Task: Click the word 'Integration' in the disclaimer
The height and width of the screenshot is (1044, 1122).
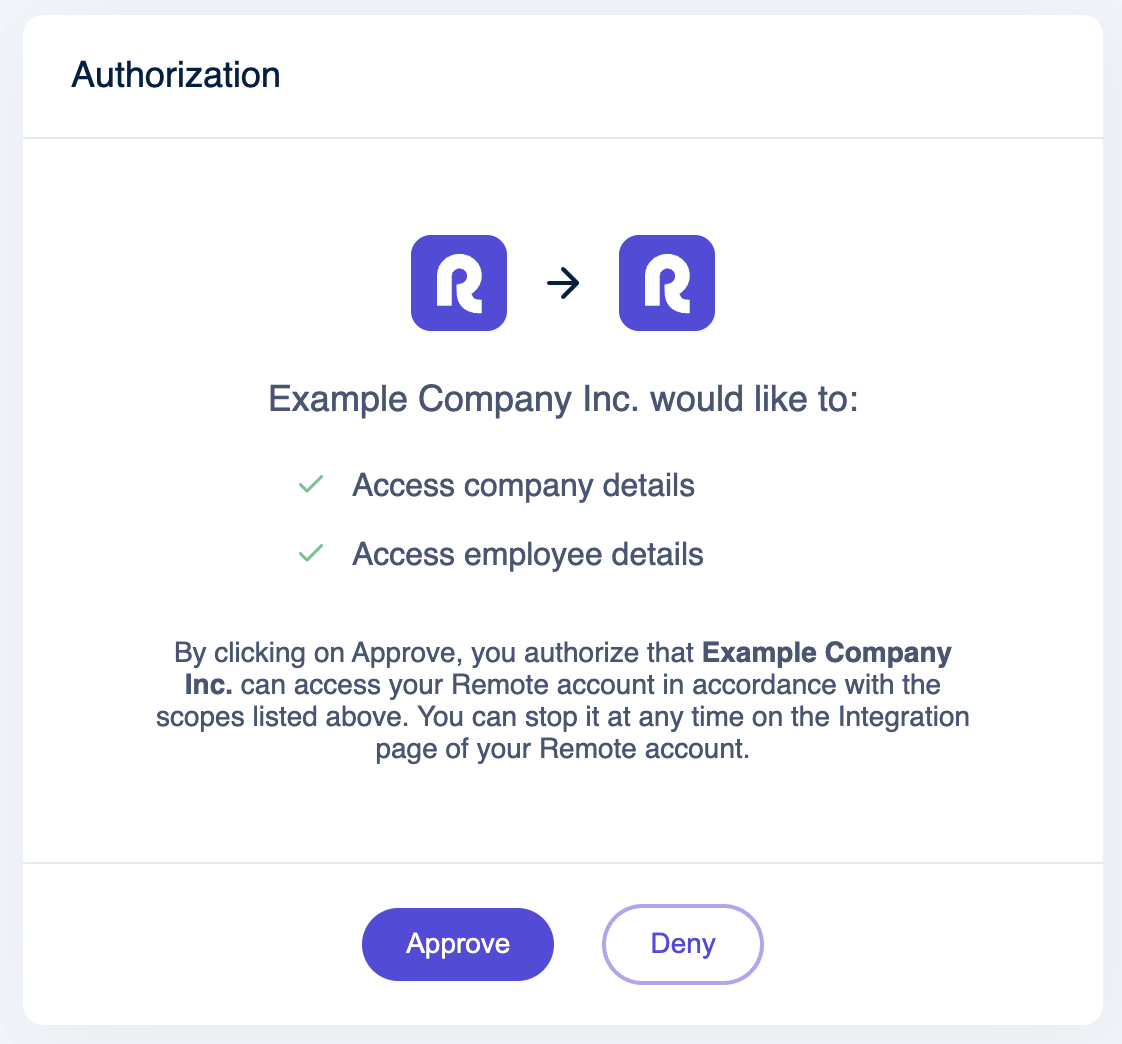Action: click(x=904, y=717)
